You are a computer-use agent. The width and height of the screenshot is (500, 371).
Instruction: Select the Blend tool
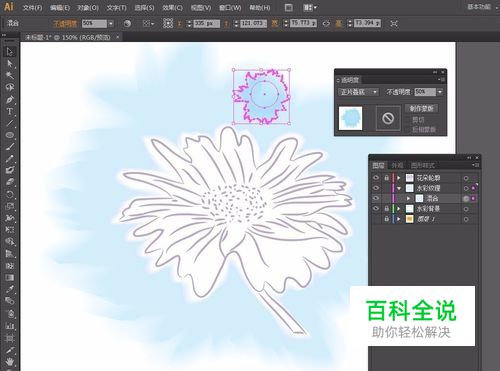coord(9,301)
